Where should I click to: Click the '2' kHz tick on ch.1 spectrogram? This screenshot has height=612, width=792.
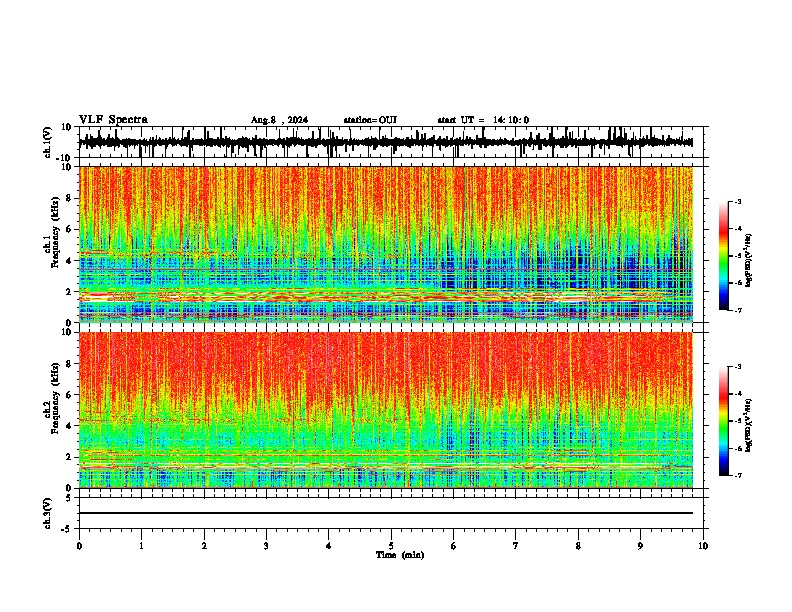pyautogui.click(x=70, y=291)
